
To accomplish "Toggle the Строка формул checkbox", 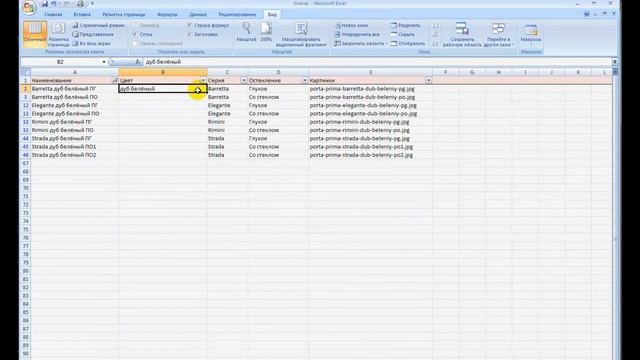I will pyautogui.click(x=189, y=25).
